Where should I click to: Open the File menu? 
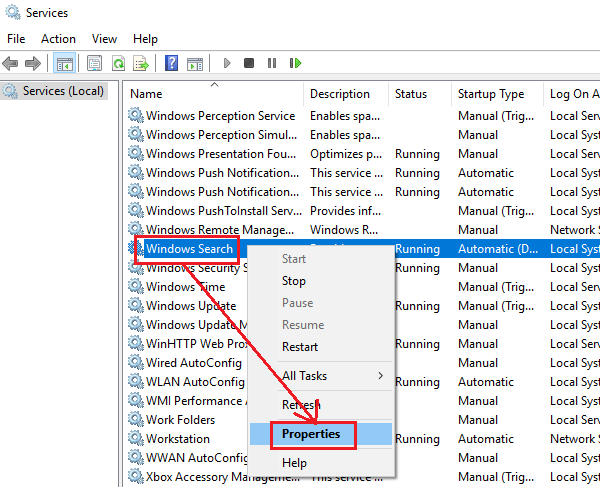(16, 39)
